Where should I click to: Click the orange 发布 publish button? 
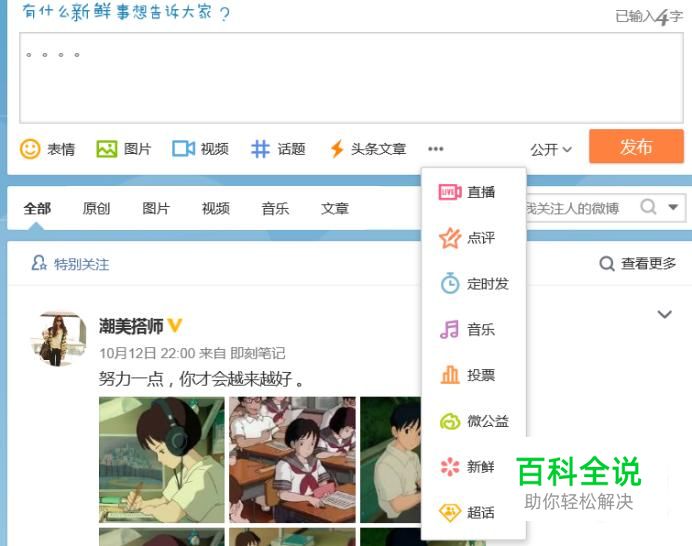pyautogui.click(x=636, y=147)
